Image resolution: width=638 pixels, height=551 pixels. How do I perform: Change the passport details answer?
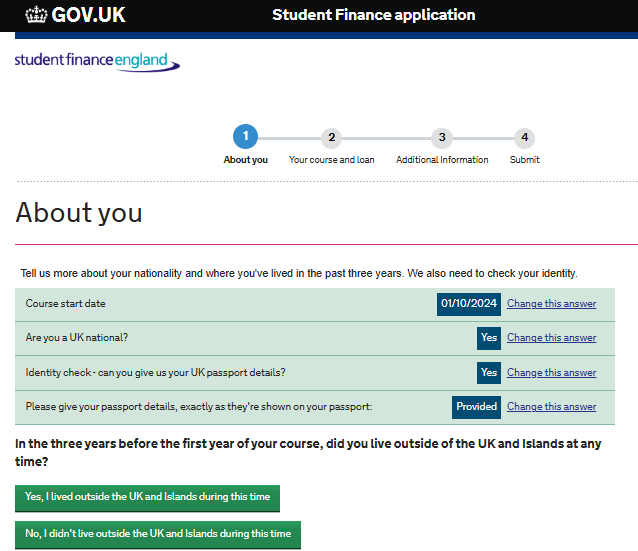pos(551,407)
